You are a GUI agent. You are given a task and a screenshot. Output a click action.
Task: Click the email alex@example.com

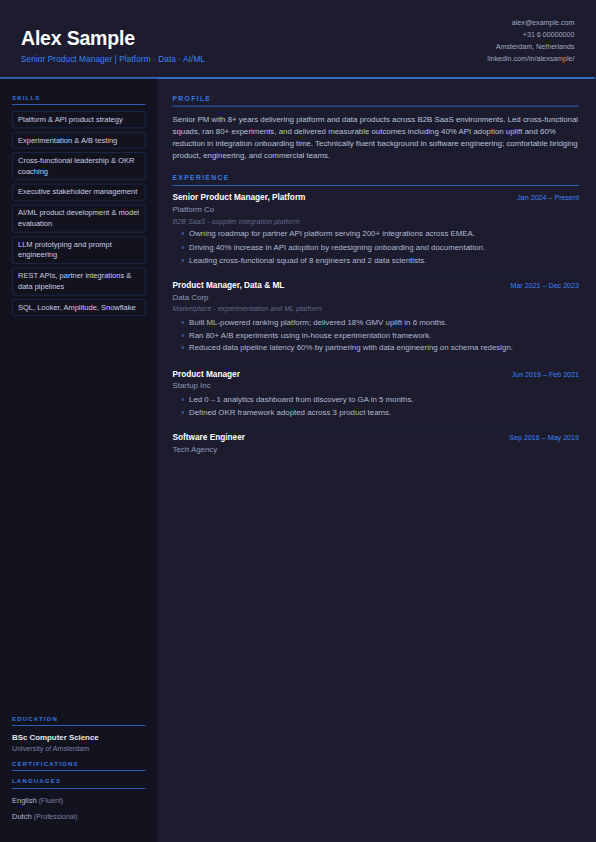pos(543,23)
